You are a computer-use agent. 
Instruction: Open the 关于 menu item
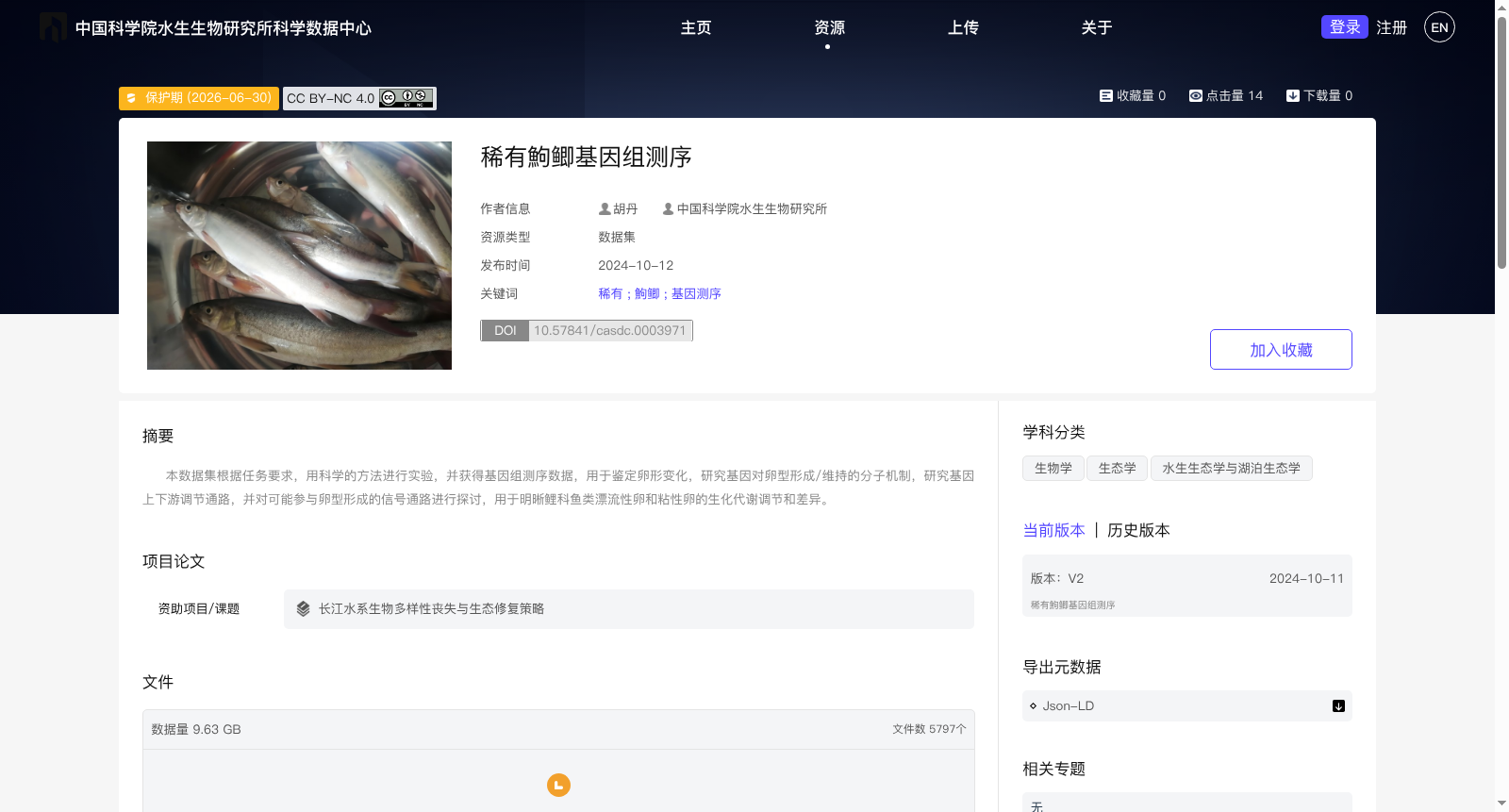[x=1097, y=27]
